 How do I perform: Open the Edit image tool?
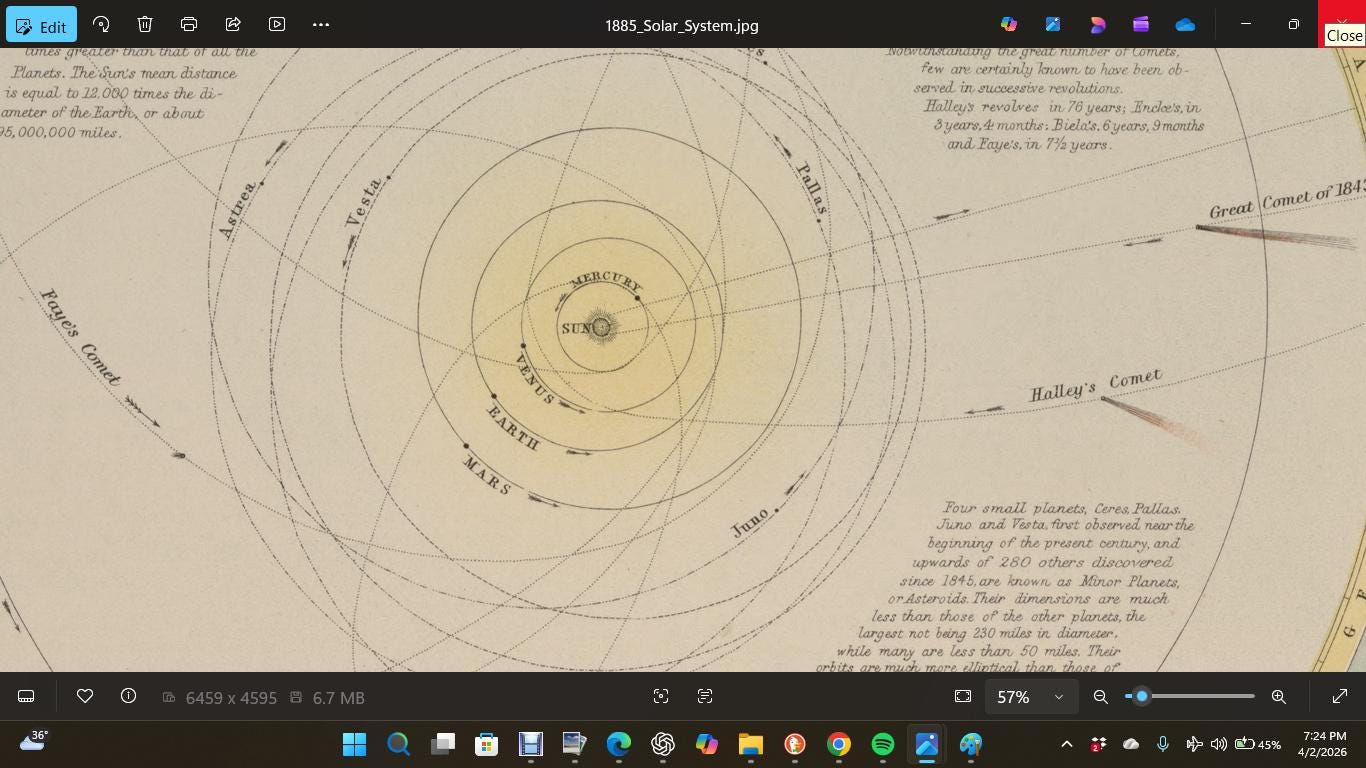click(41, 25)
